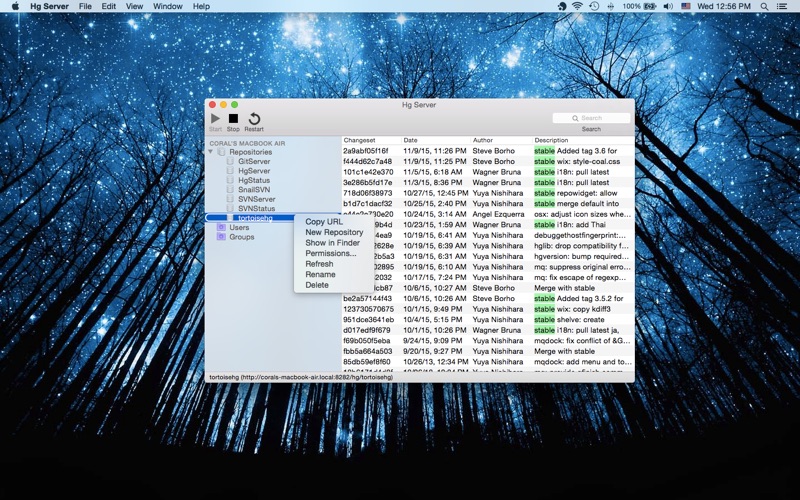The height and width of the screenshot is (500, 800).
Task: Click the Repositories root database icon
Action: [x=221, y=152]
